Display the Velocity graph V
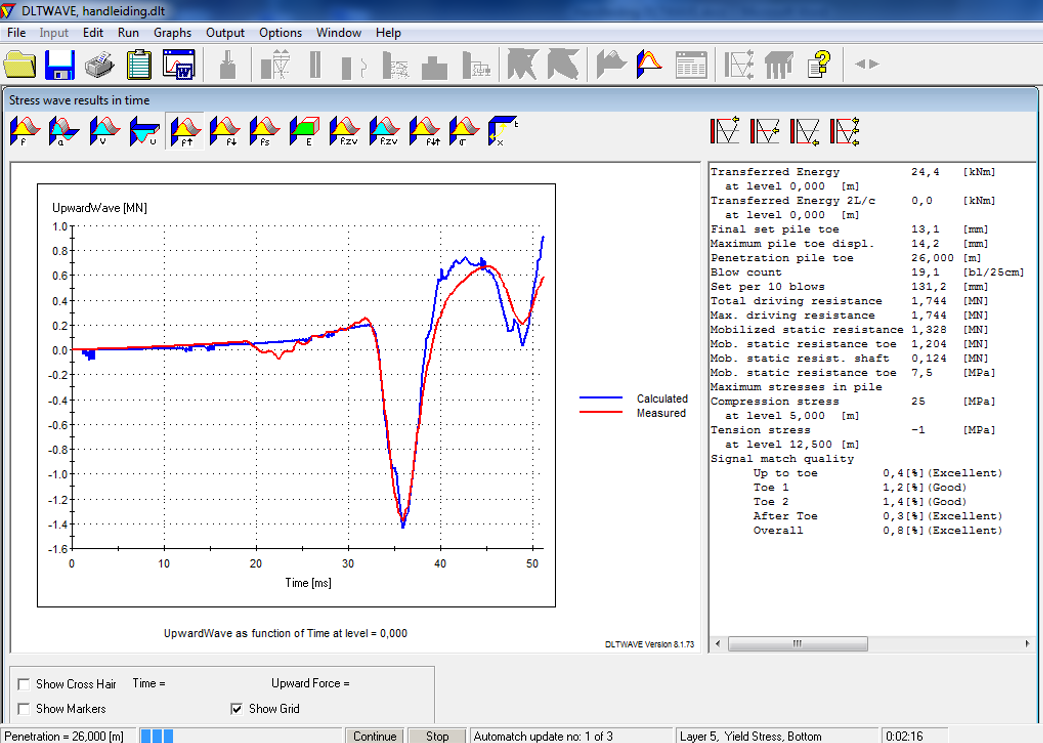The width and height of the screenshot is (1043, 743). click(x=102, y=130)
